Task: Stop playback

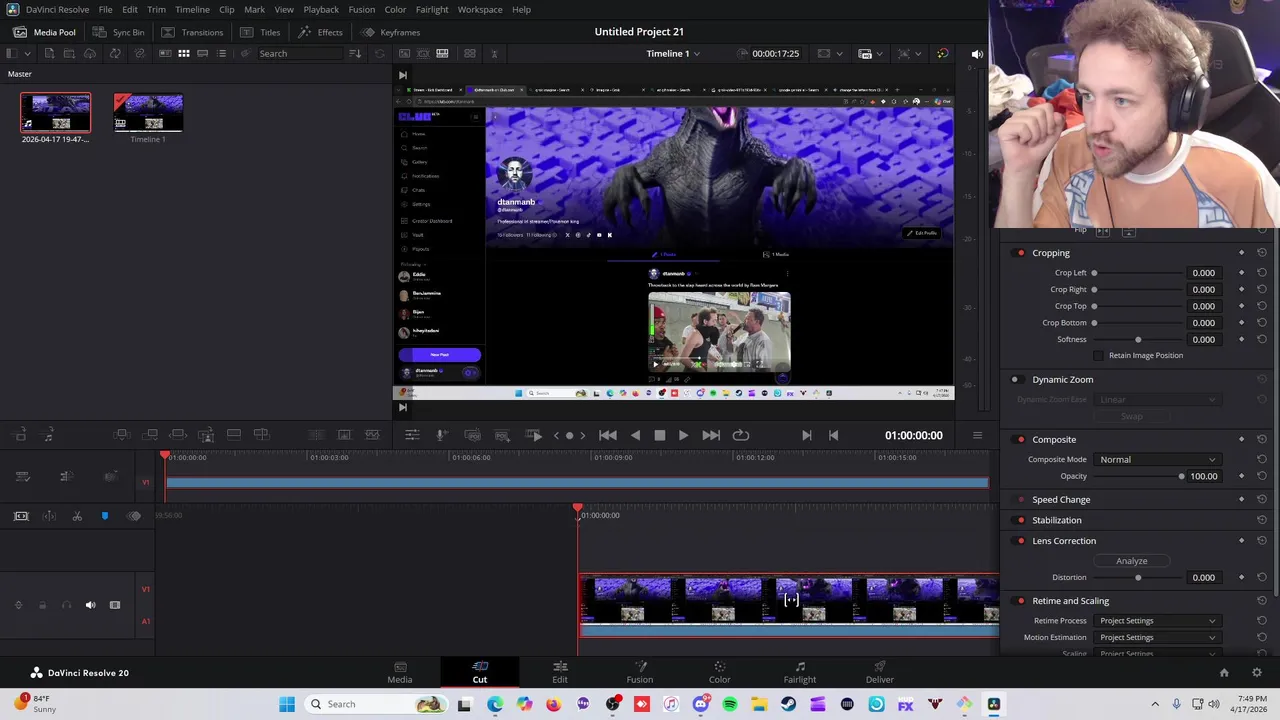Action: coord(660,435)
